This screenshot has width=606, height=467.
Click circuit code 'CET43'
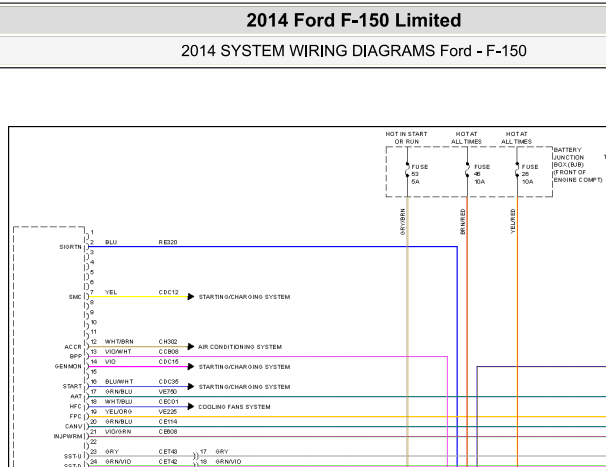pyautogui.click(x=168, y=452)
